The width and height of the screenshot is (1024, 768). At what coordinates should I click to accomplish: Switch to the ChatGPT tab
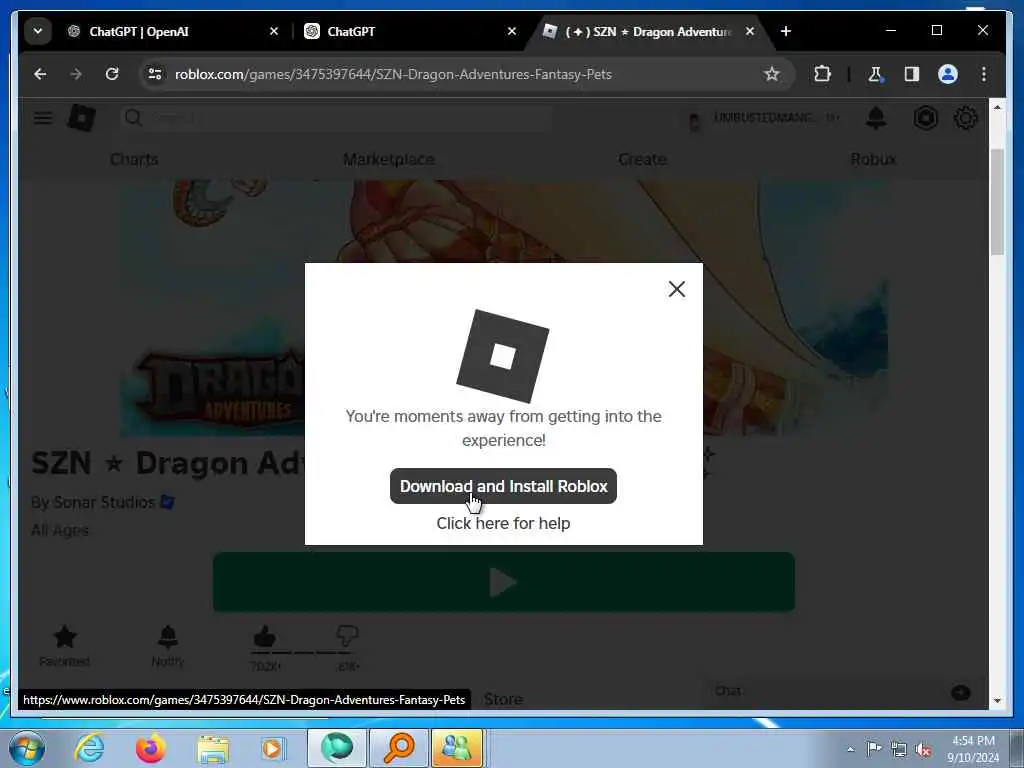[408, 31]
